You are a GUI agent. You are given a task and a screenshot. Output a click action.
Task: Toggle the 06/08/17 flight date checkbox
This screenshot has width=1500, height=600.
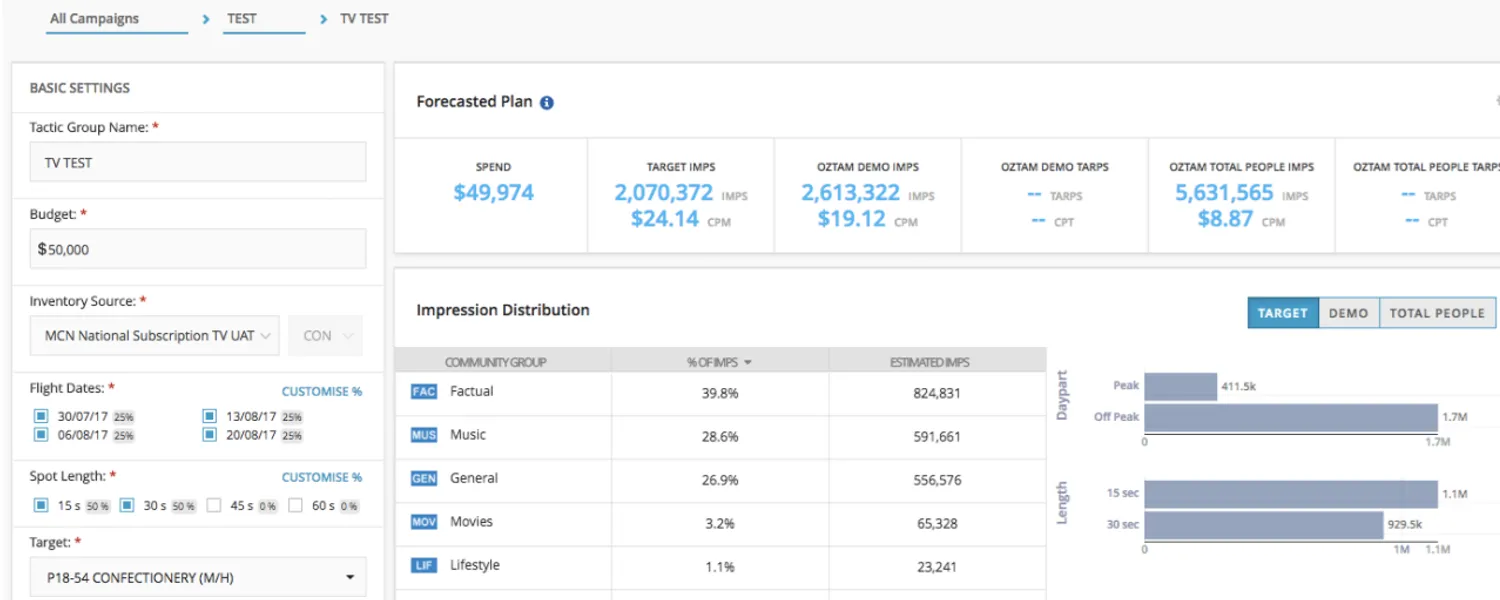[41, 434]
